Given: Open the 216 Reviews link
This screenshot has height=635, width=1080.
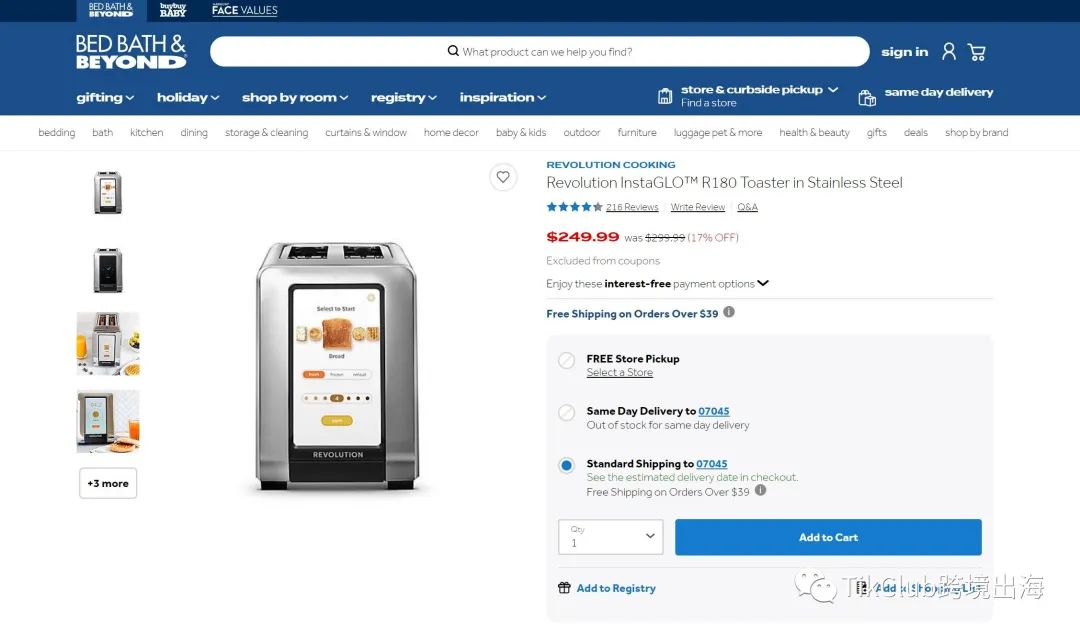Looking at the screenshot, I should coord(632,207).
